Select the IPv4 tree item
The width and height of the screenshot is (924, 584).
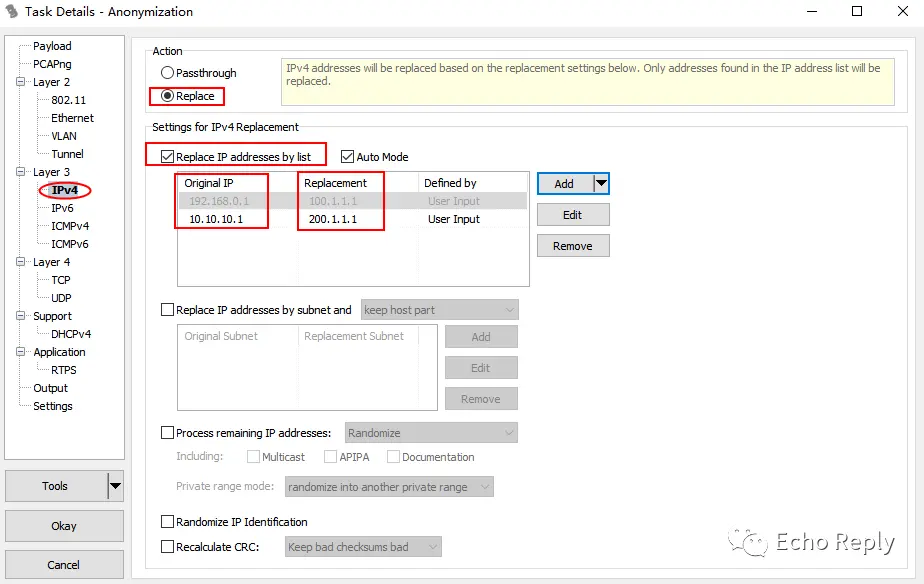pyautogui.click(x=65, y=190)
